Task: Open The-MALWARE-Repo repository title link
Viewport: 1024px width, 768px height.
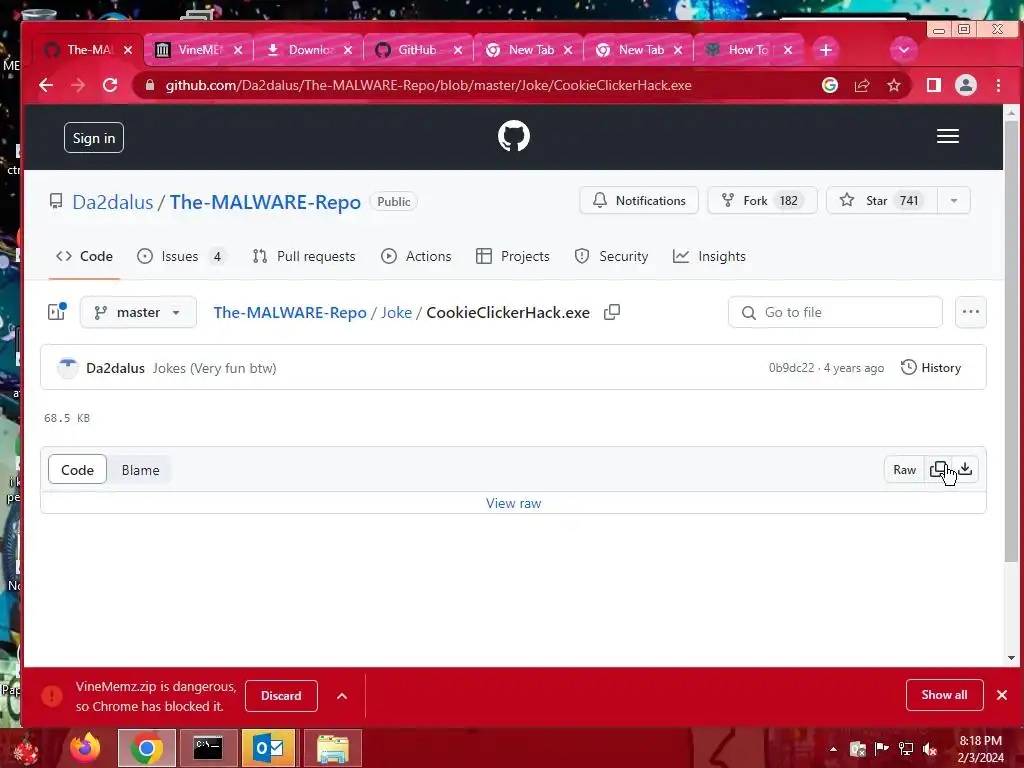Action: coord(265,202)
